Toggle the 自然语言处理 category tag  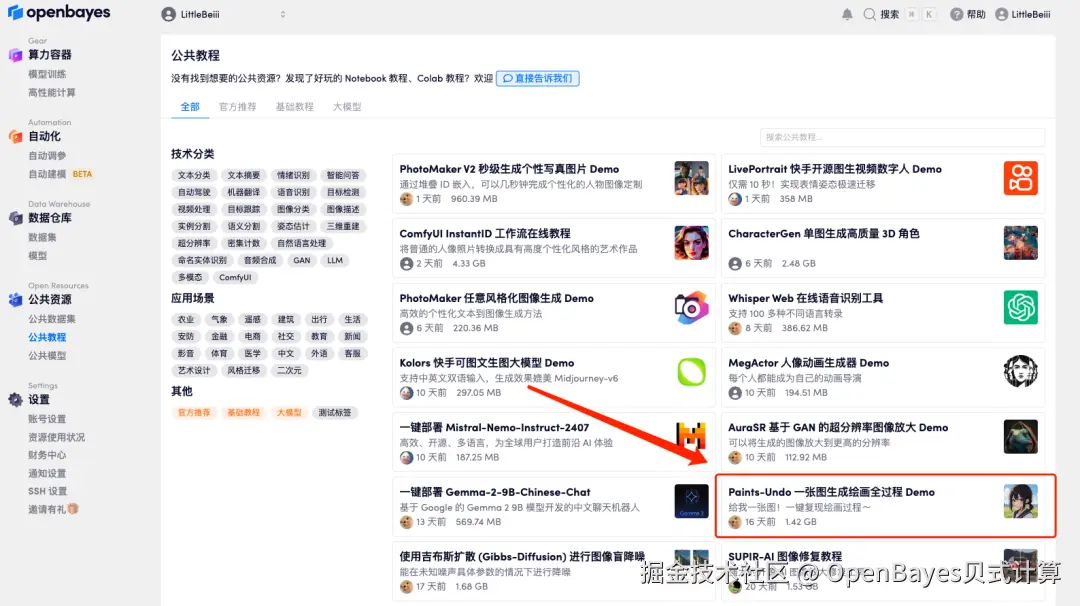point(302,243)
